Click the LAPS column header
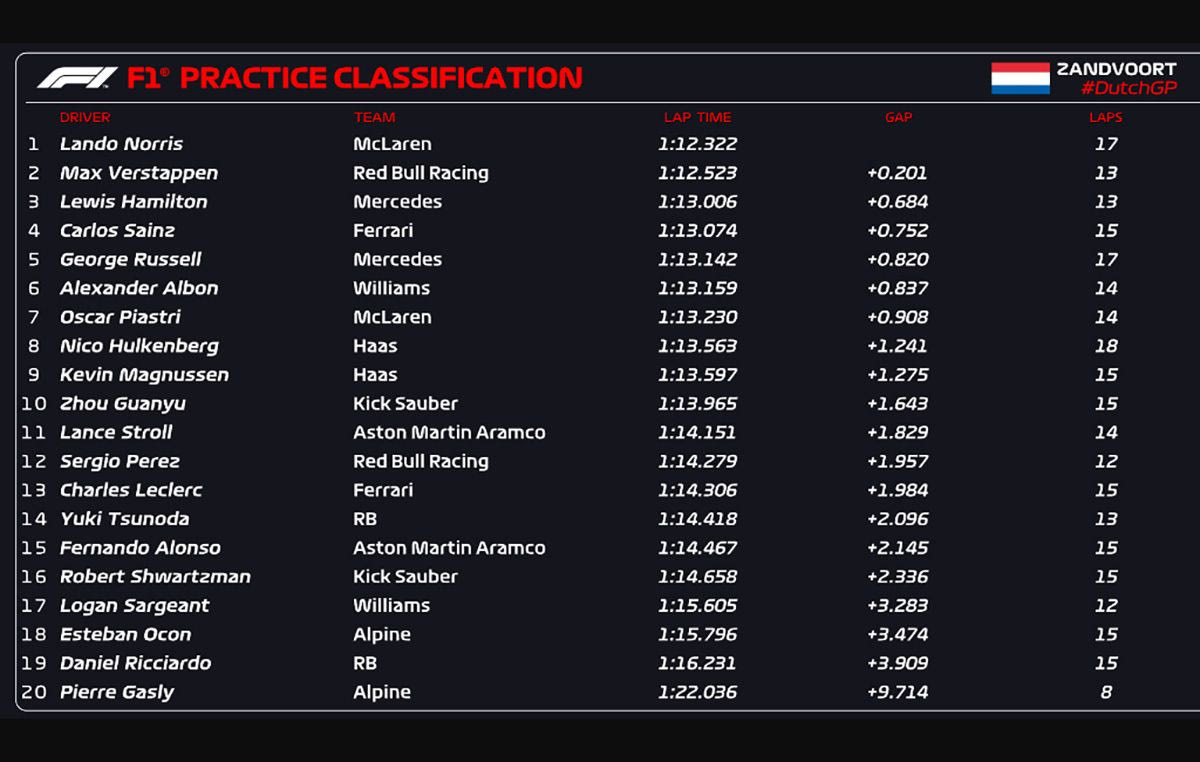 (x=1105, y=117)
